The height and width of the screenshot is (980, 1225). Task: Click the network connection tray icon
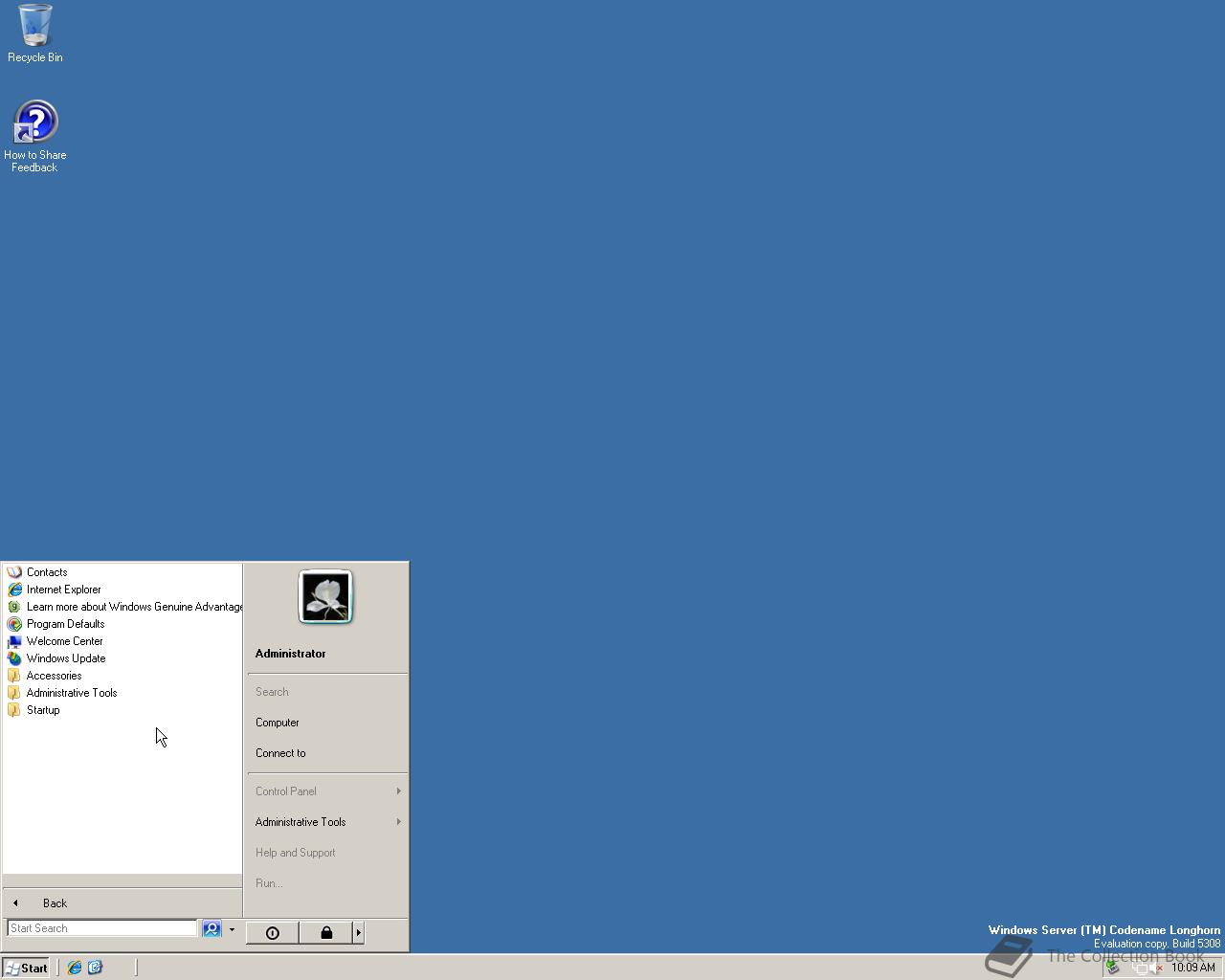[x=1139, y=969]
